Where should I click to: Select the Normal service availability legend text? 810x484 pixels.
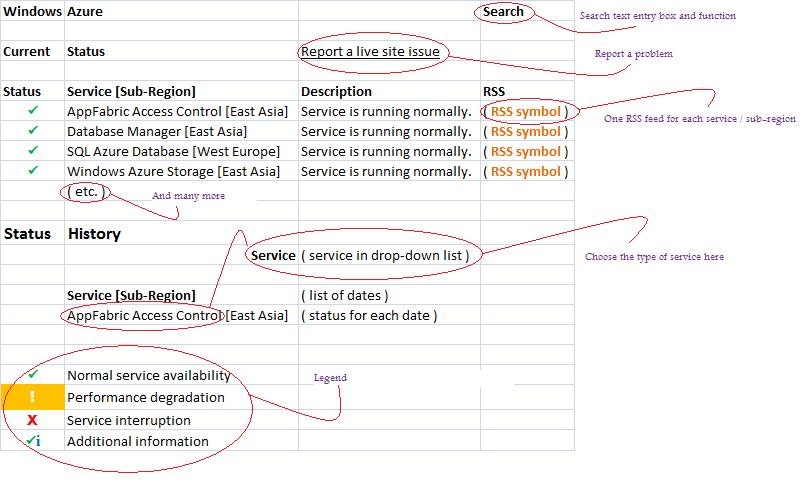coord(149,376)
